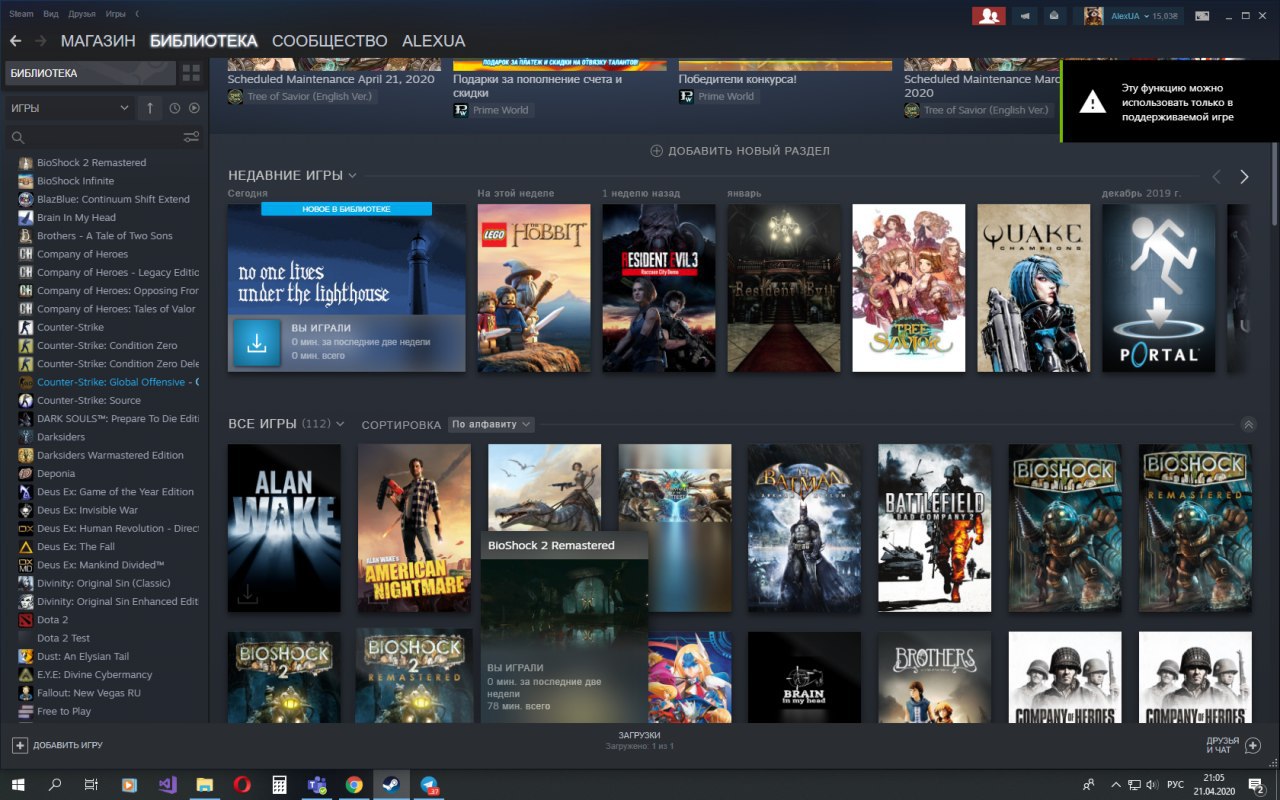
Task: Open Visual Studio from the taskbar
Action: pyautogui.click(x=167, y=784)
